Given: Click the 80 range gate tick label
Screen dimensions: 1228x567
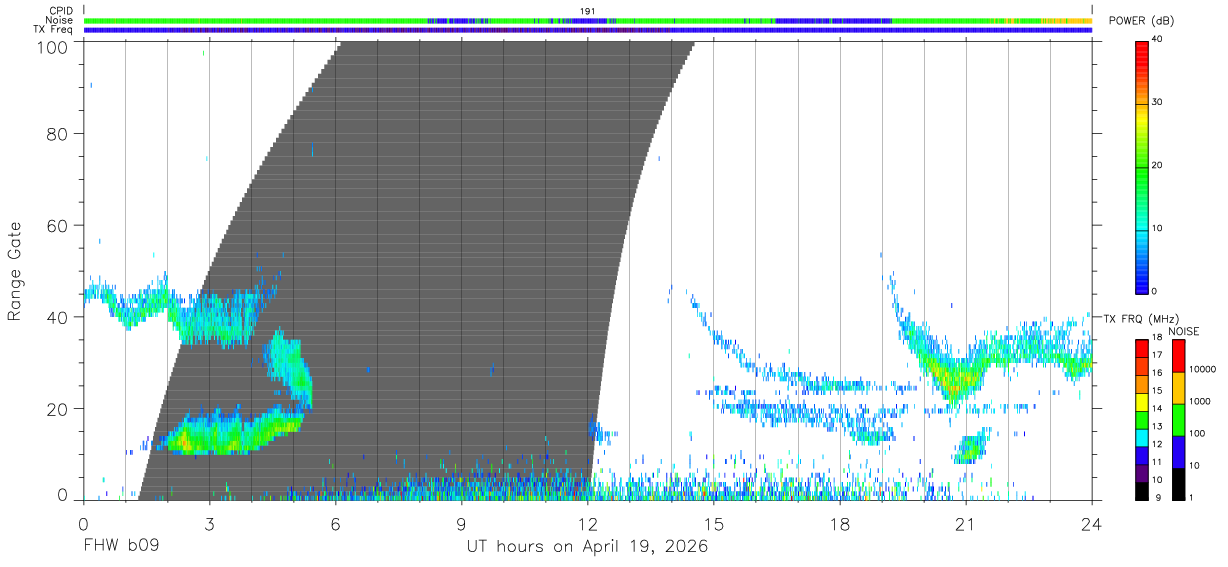Looking at the screenshot, I should [56, 133].
